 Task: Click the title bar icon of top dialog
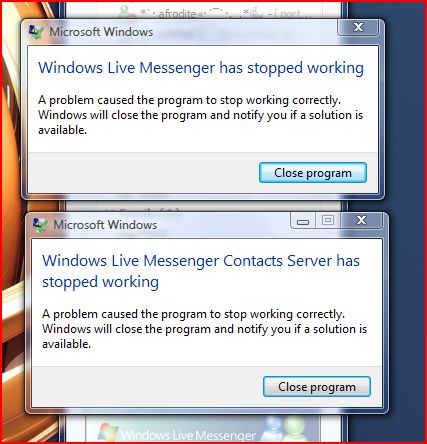(x=36, y=32)
